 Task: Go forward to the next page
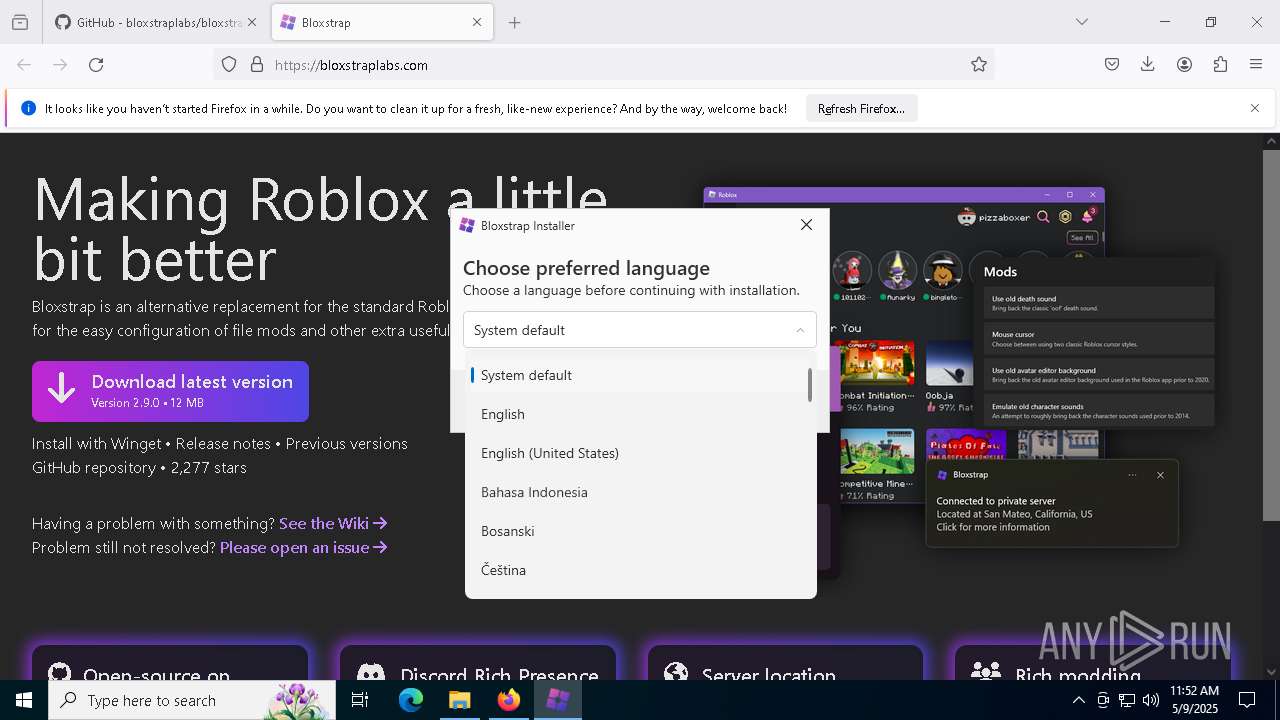(60, 65)
